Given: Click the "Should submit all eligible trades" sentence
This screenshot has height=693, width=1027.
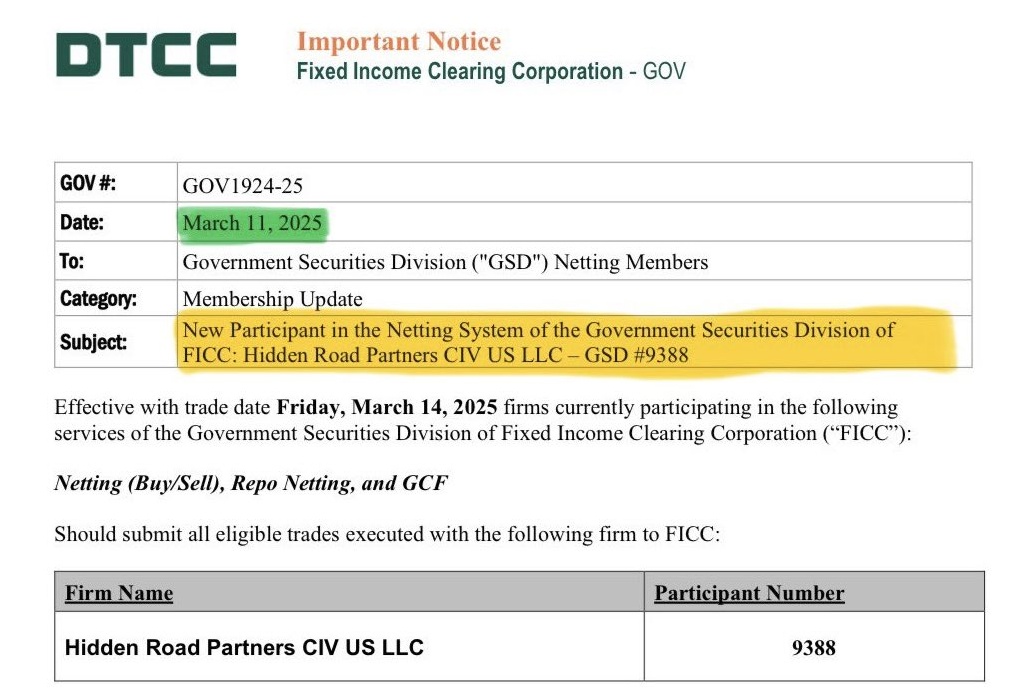Looking at the screenshot, I should coord(386,533).
